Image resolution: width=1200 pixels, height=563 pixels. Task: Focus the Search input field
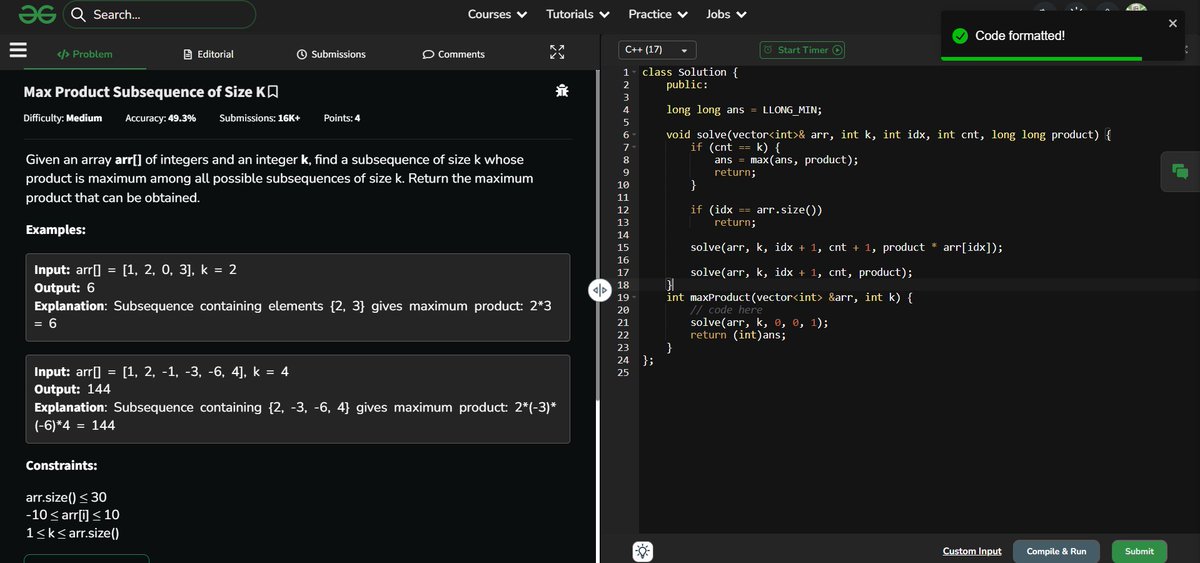click(x=160, y=15)
